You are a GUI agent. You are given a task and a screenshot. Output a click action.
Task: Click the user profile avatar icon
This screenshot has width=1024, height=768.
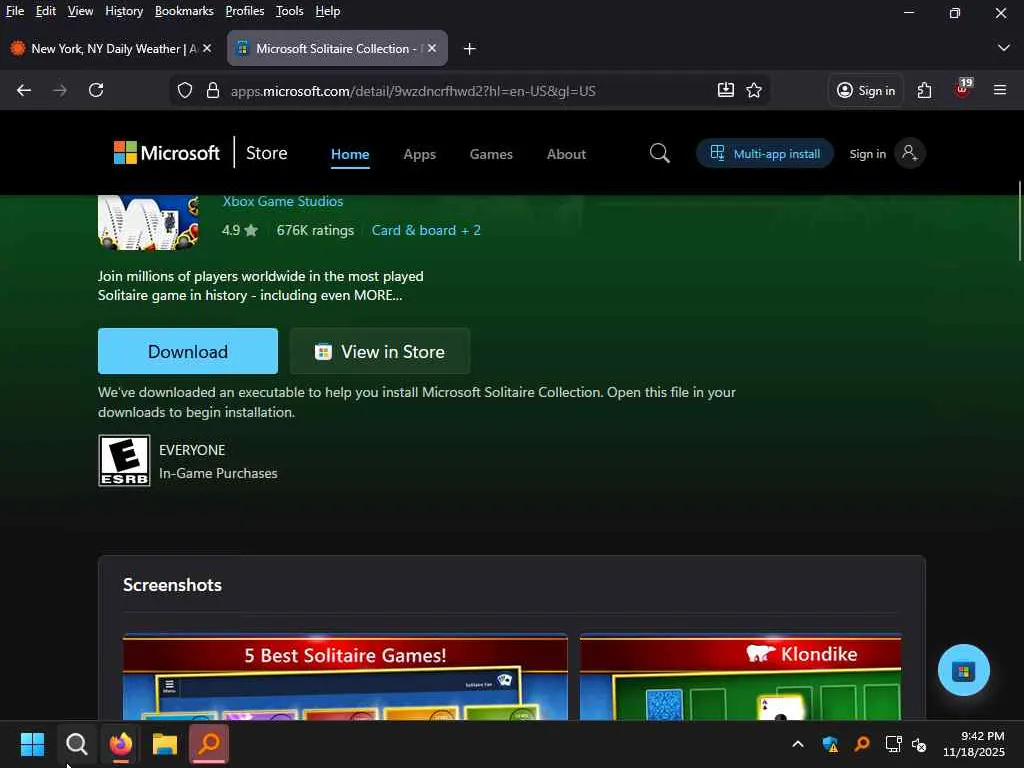click(910, 153)
